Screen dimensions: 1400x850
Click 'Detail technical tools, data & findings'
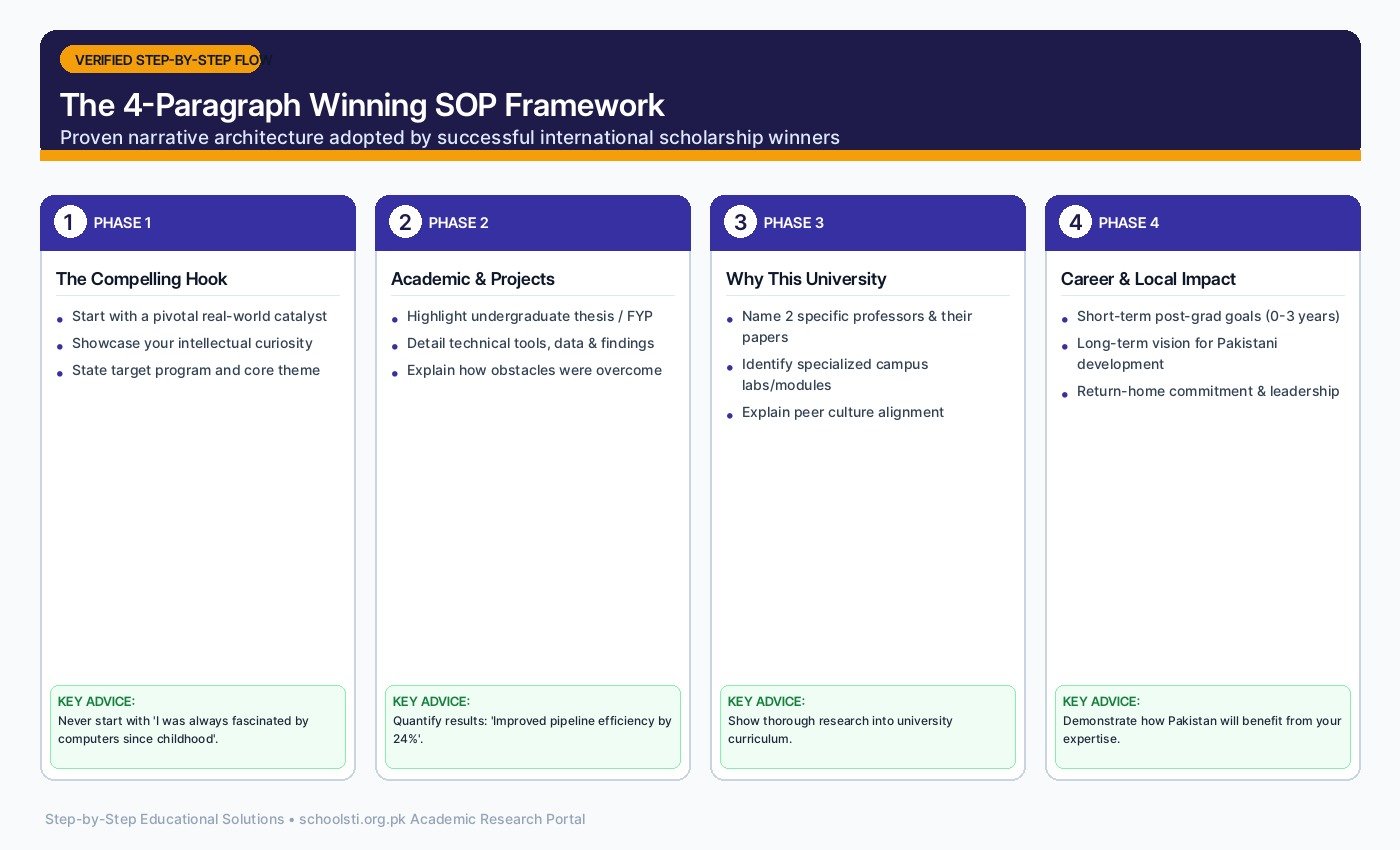tap(530, 343)
